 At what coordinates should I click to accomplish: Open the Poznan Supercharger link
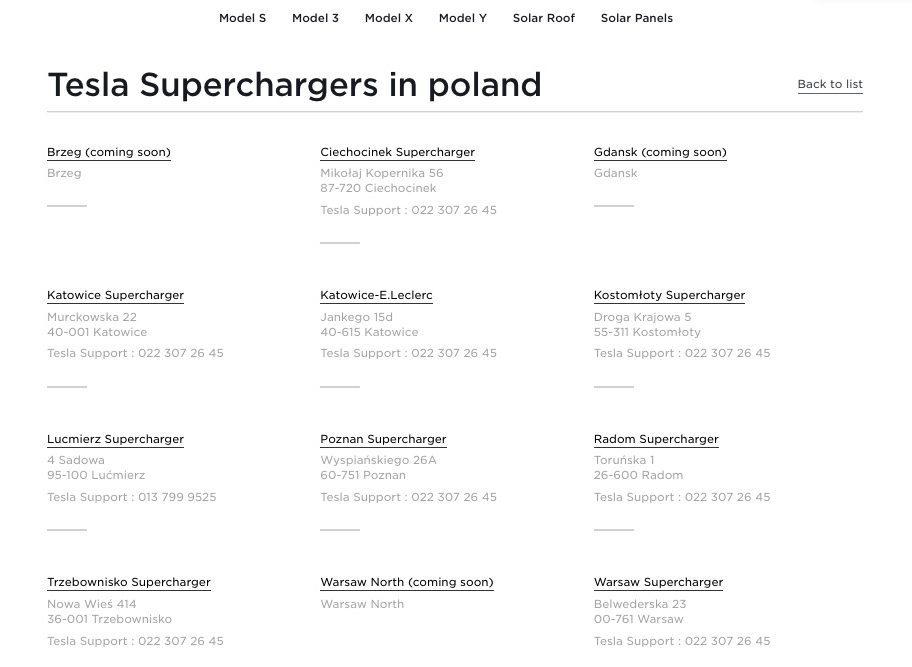coord(383,439)
